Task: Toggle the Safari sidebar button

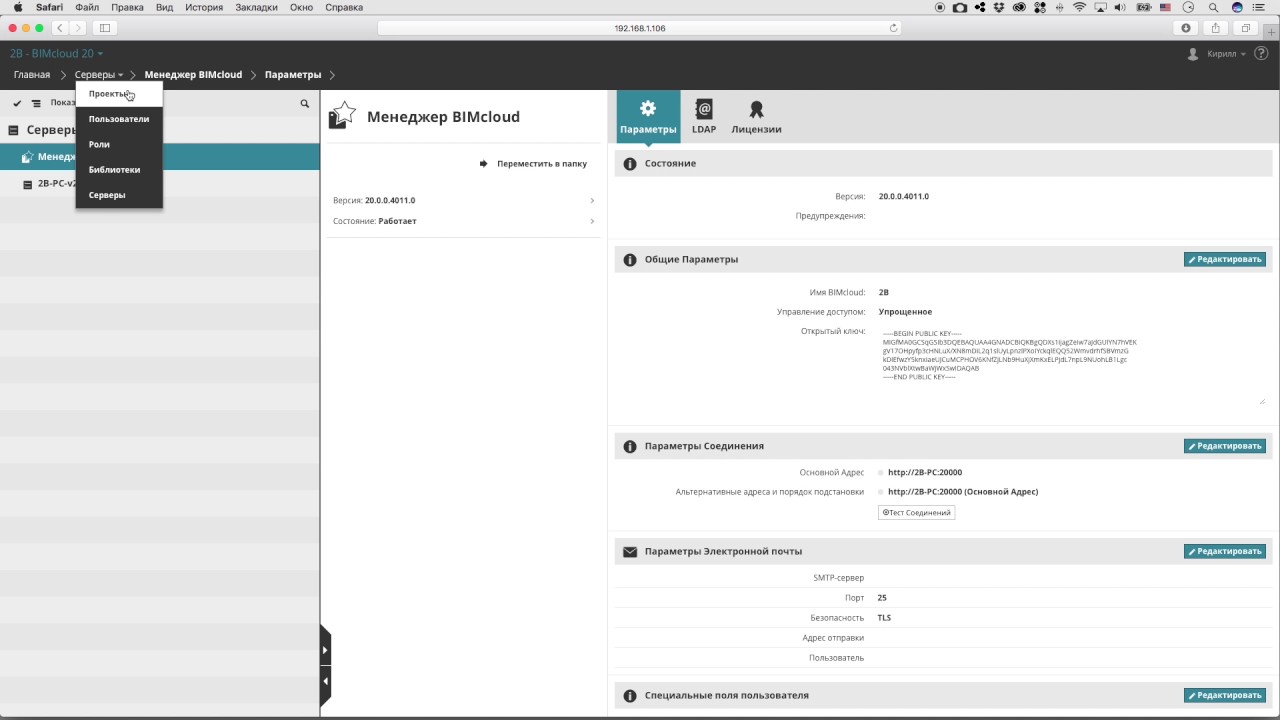Action: [x=104, y=28]
